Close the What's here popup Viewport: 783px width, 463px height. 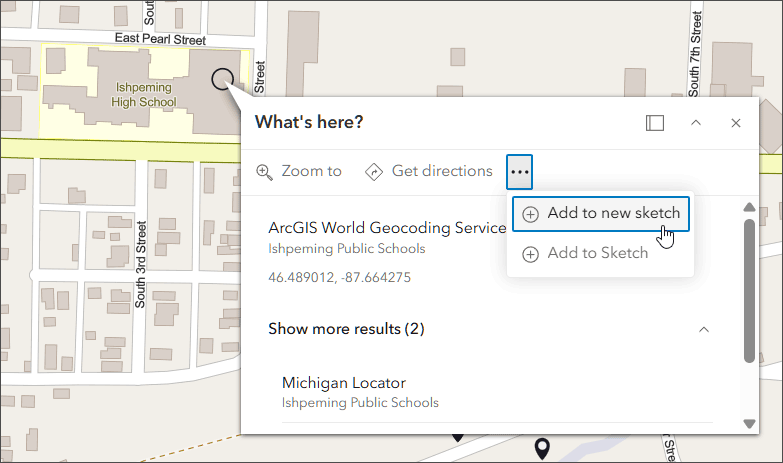736,123
